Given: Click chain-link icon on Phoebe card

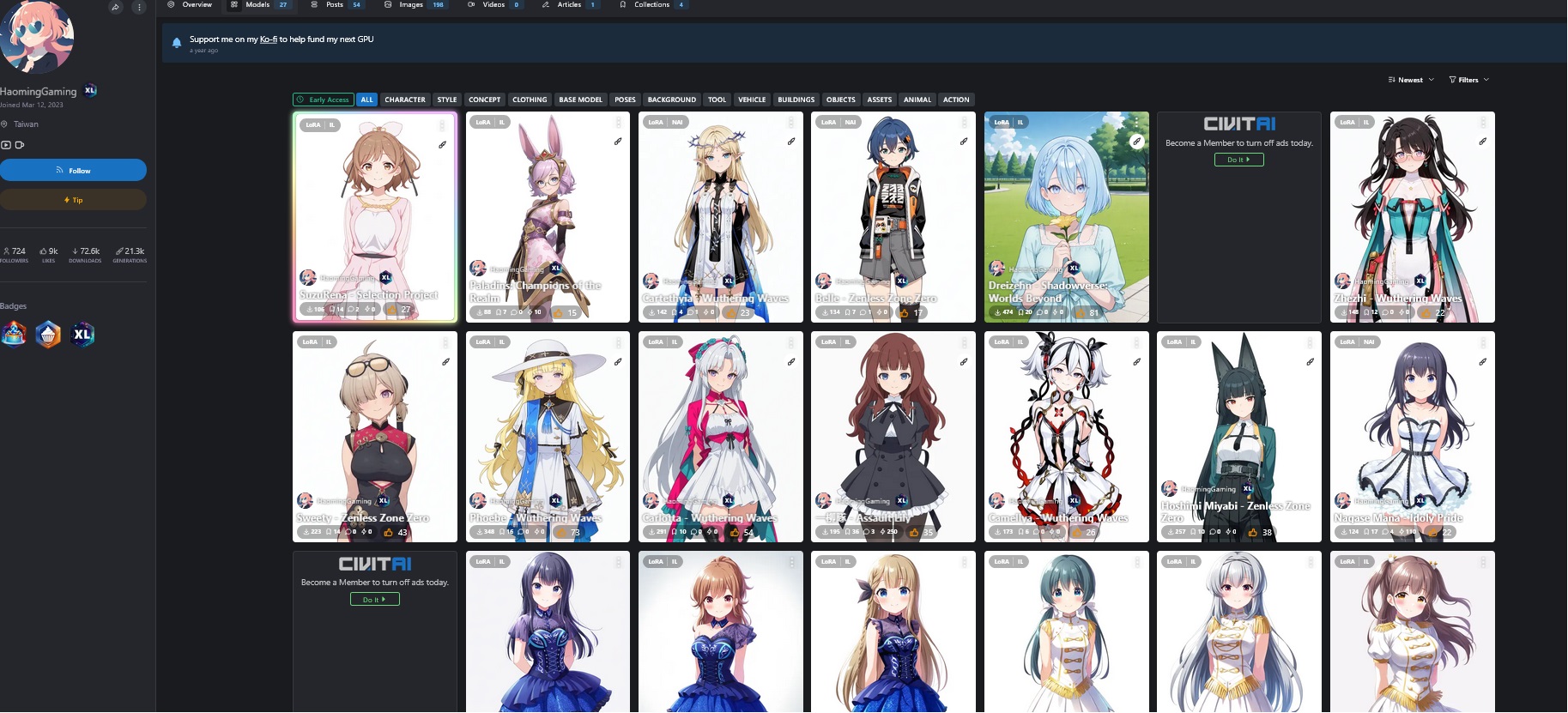Looking at the screenshot, I should pos(618,362).
